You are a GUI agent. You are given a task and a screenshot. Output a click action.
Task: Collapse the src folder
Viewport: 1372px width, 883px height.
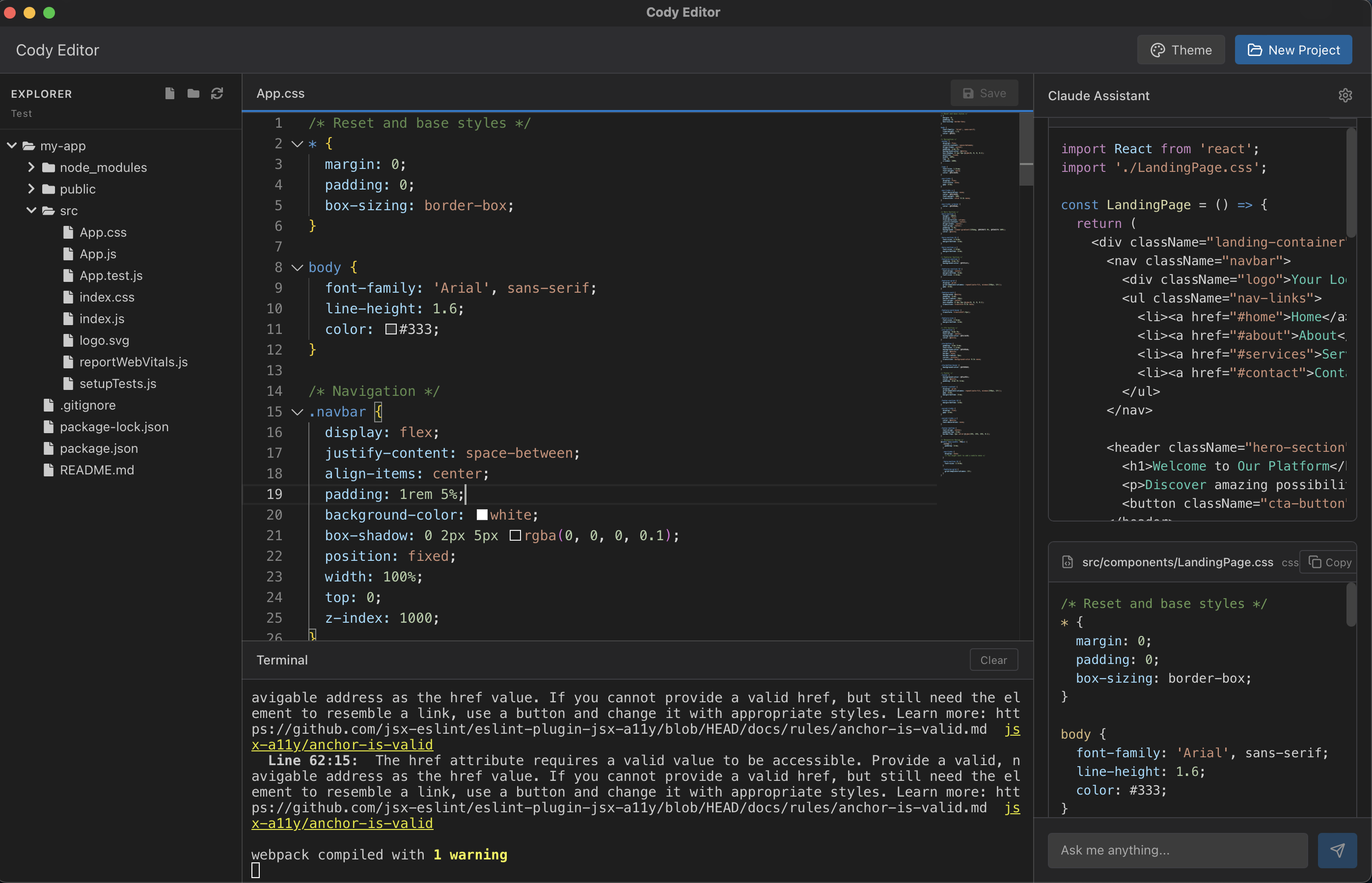click(x=31, y=210)
